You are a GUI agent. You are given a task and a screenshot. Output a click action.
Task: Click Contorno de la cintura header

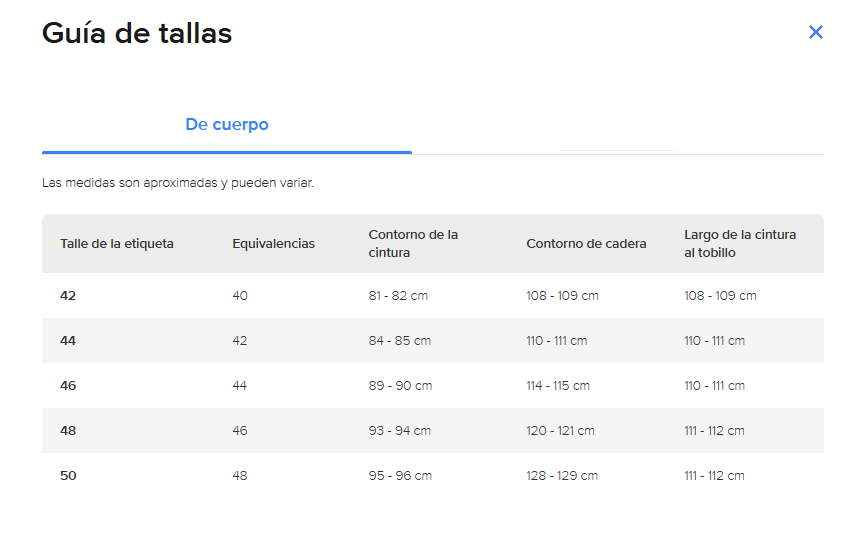point(413,244)
